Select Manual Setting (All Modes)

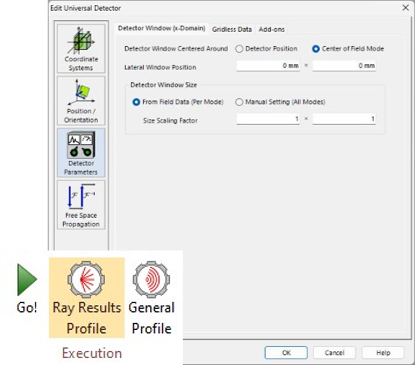pyautogui.click(x=280, y=102)
